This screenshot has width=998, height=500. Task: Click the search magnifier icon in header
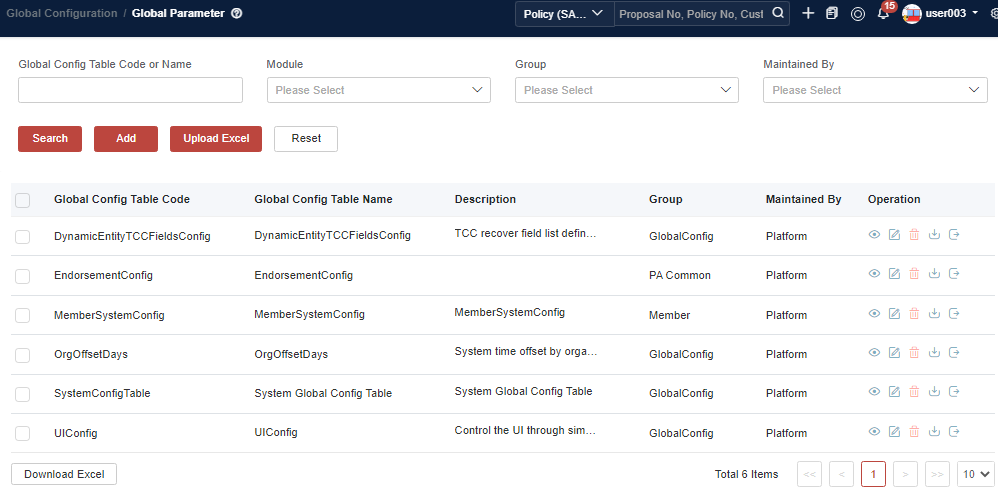778,13
